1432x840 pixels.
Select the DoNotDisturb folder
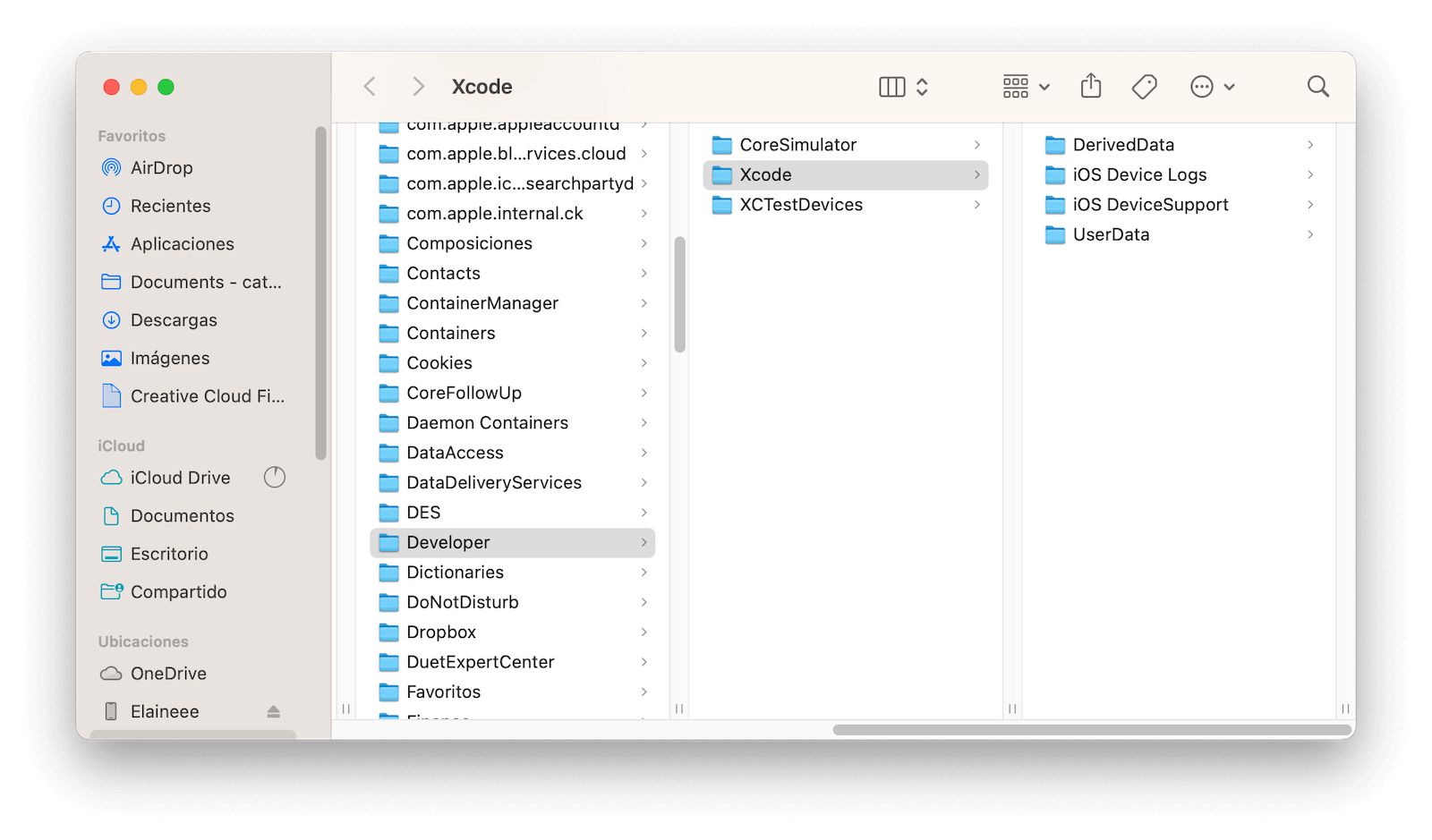512,602
